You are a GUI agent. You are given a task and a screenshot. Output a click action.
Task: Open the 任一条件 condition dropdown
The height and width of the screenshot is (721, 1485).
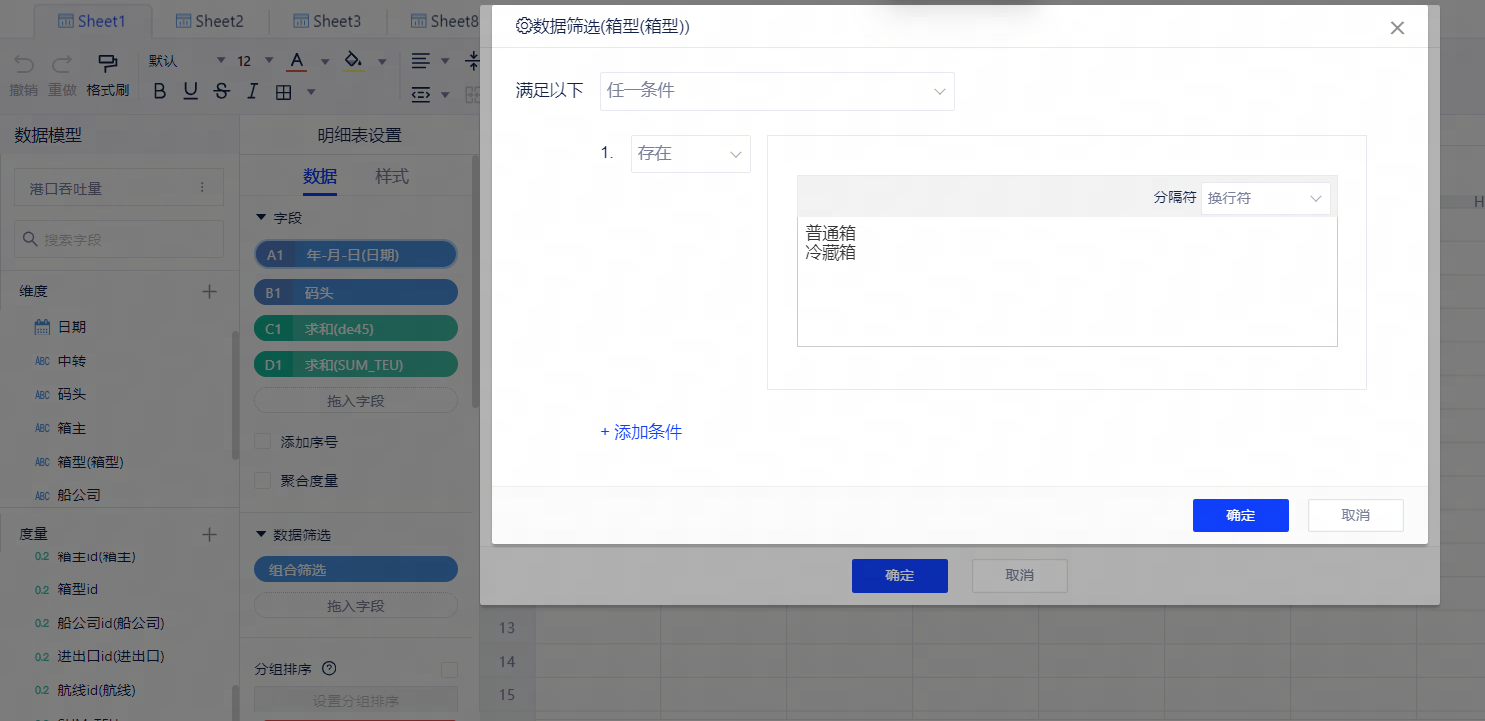(777, 91)
